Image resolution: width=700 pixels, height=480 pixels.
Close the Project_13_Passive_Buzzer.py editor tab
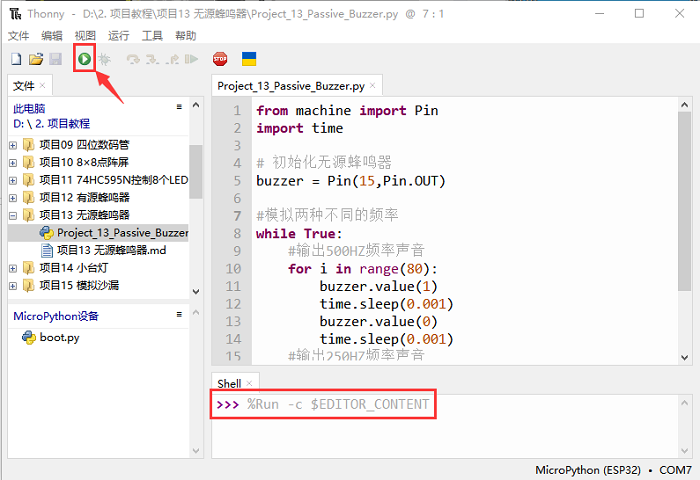tap(373, 87)
